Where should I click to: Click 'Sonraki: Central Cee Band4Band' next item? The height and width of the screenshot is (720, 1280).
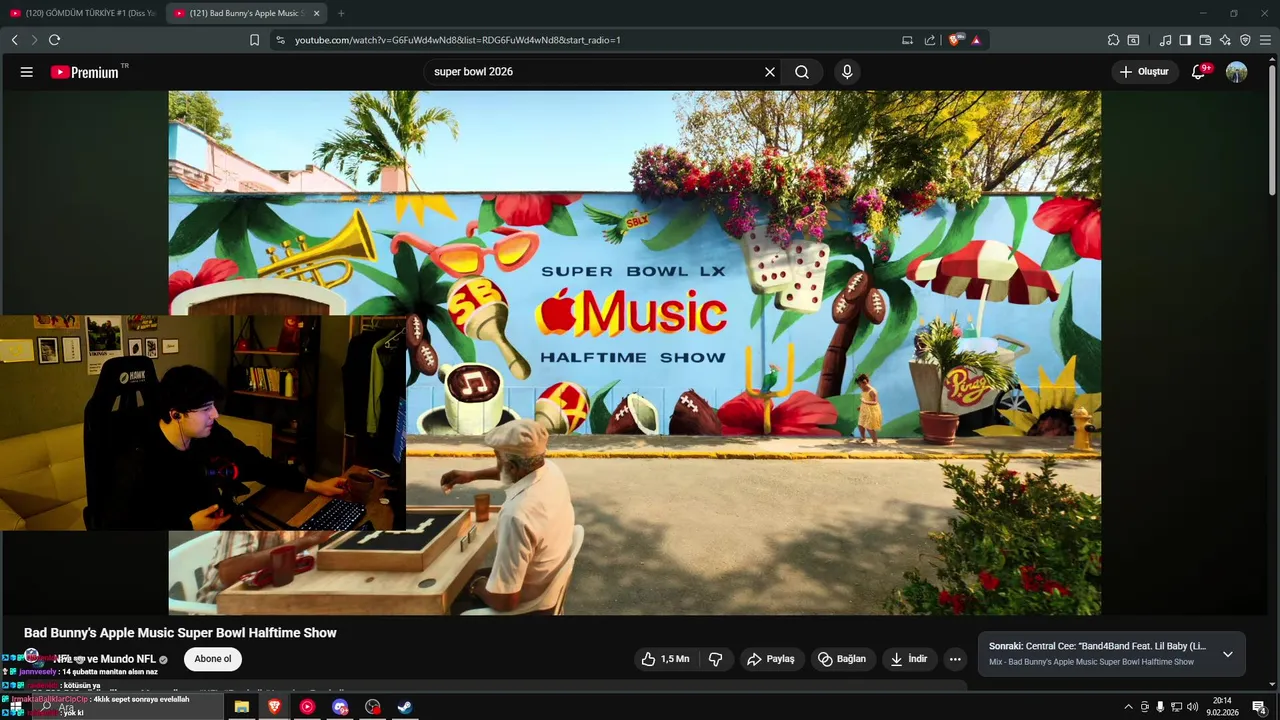click(x=1097, y=647)
